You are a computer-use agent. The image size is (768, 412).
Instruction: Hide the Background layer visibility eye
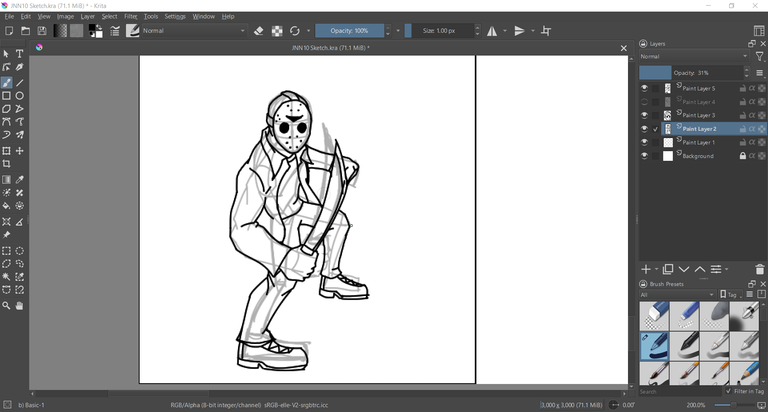(x=644, y=156)
